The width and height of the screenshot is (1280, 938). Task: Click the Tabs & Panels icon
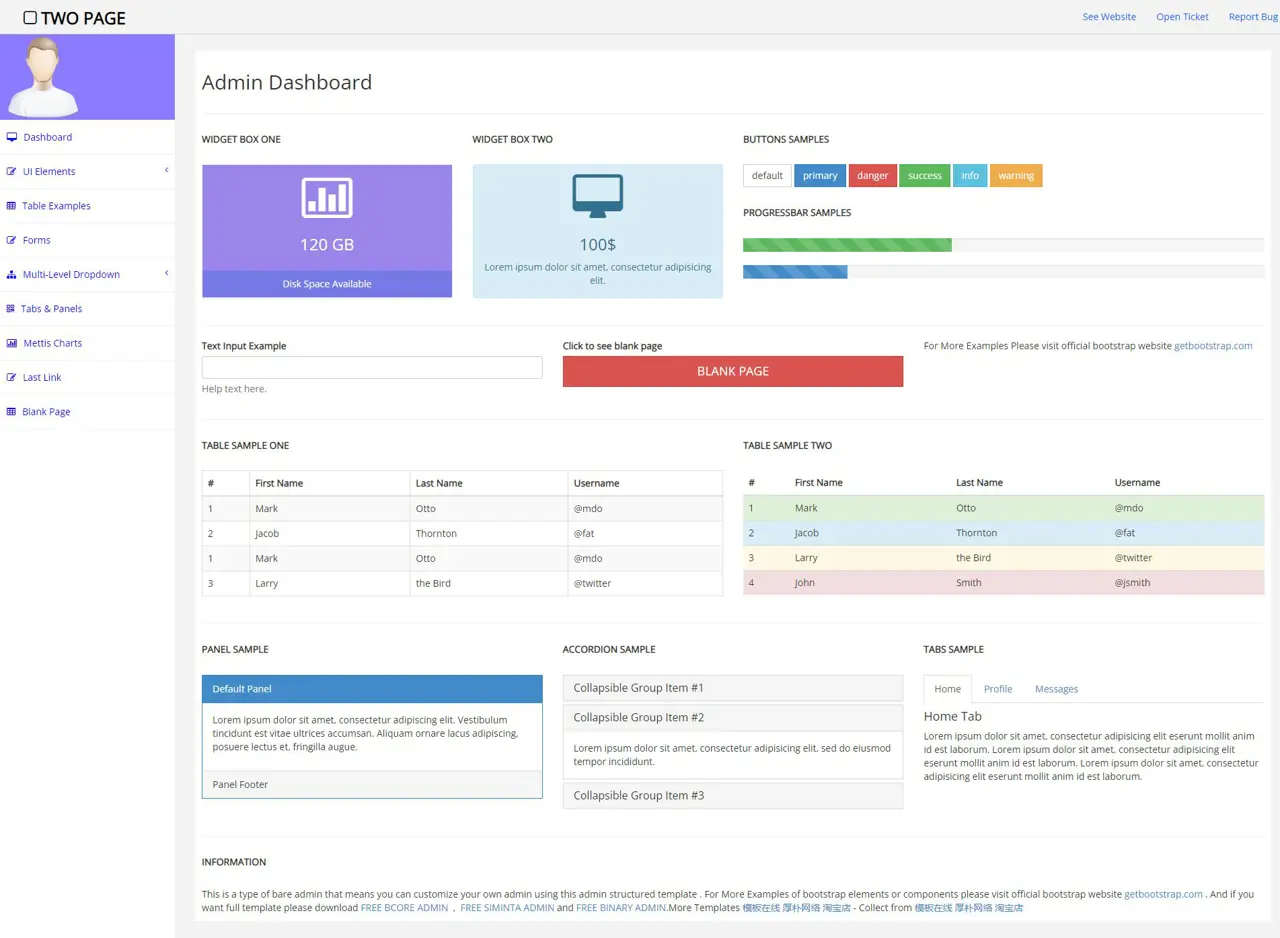pyautogui.click(x=11, y=309)
